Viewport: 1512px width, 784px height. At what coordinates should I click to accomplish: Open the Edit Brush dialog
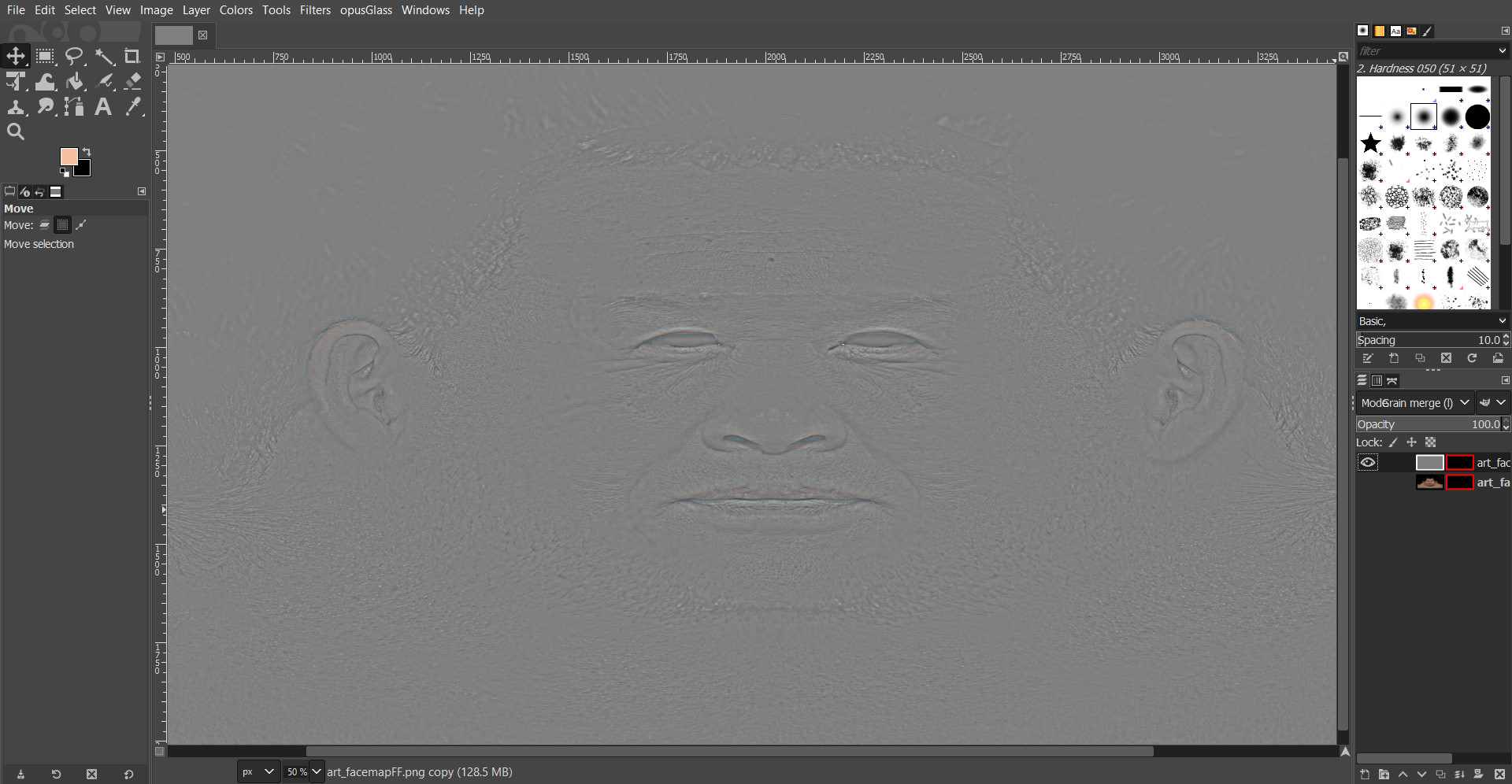click(x=1368, y=357)
